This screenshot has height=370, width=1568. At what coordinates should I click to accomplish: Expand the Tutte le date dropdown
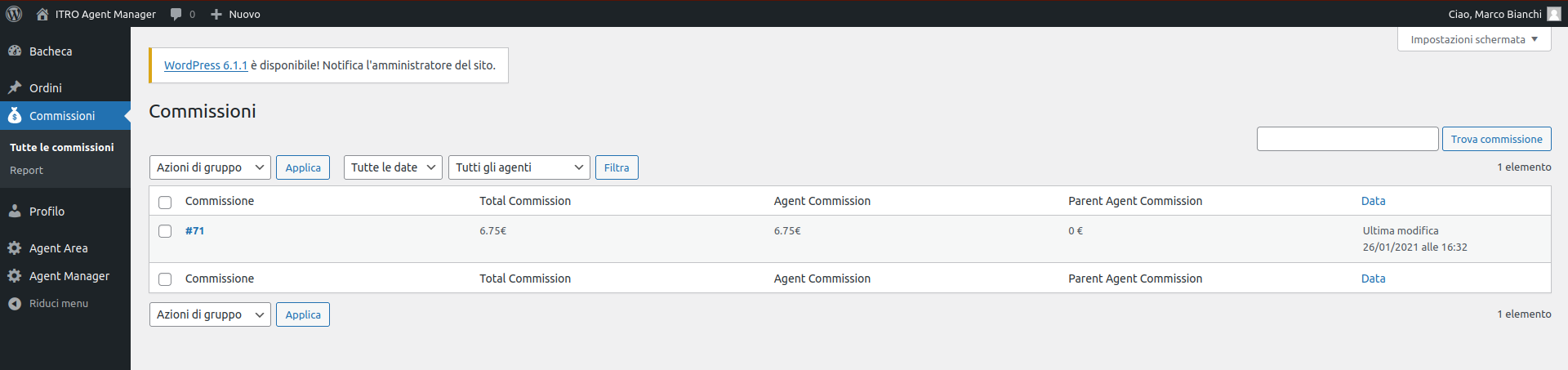tap(393, 167)
